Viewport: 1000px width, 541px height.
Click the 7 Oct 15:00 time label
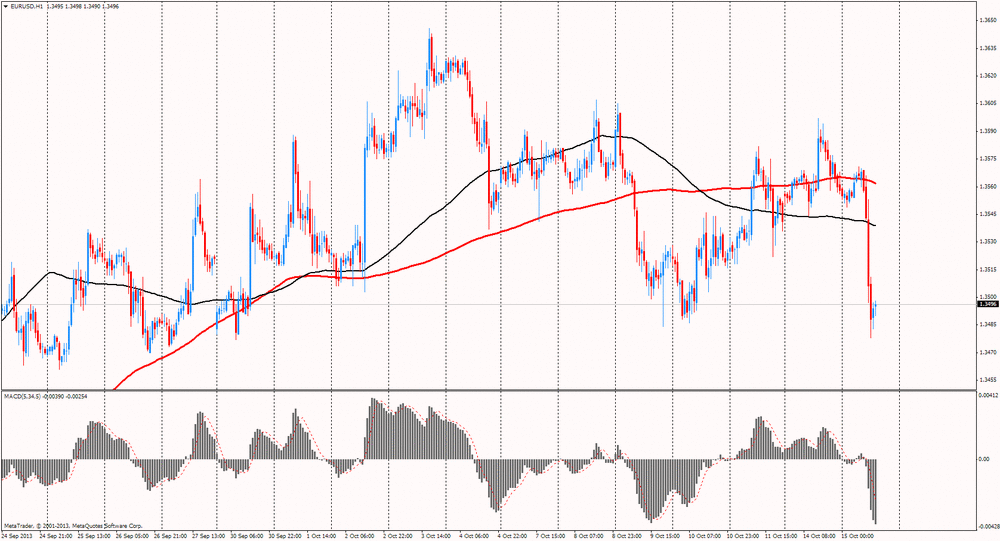pyautogui.click(x=551, y=536)
